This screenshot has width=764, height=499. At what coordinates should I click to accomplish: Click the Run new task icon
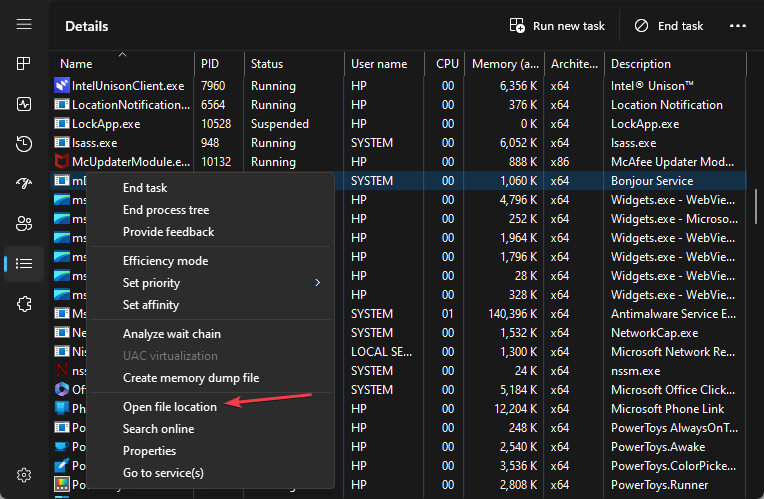coord(517,25)
